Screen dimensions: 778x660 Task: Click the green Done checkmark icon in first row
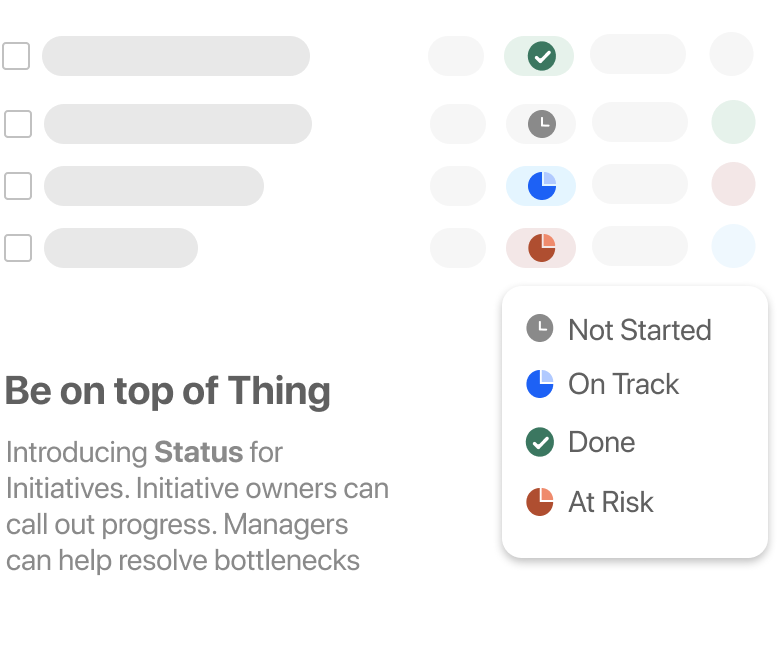click(541, 56)
